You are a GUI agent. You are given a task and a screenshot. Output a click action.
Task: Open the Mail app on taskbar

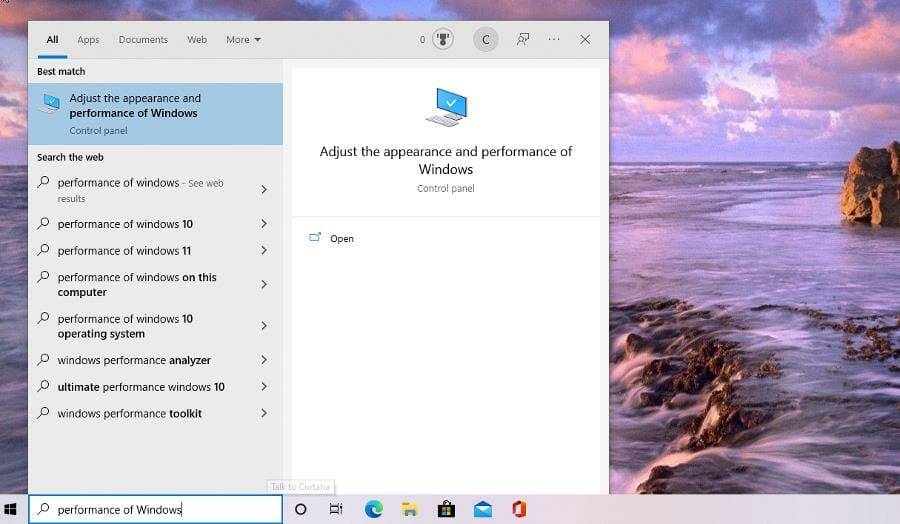point(483,509)
